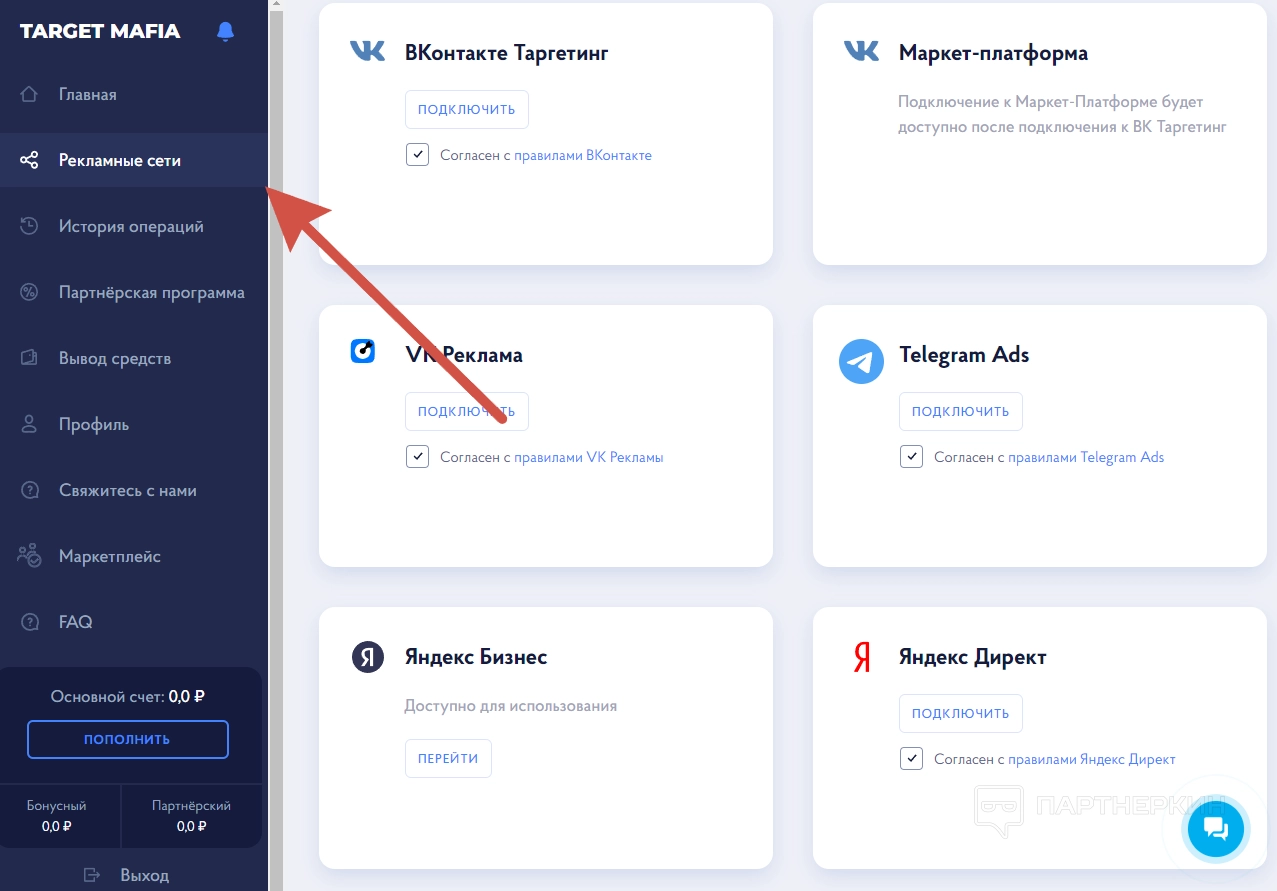
Task: Click the home icon beside Главная
Action: [29, 94]
